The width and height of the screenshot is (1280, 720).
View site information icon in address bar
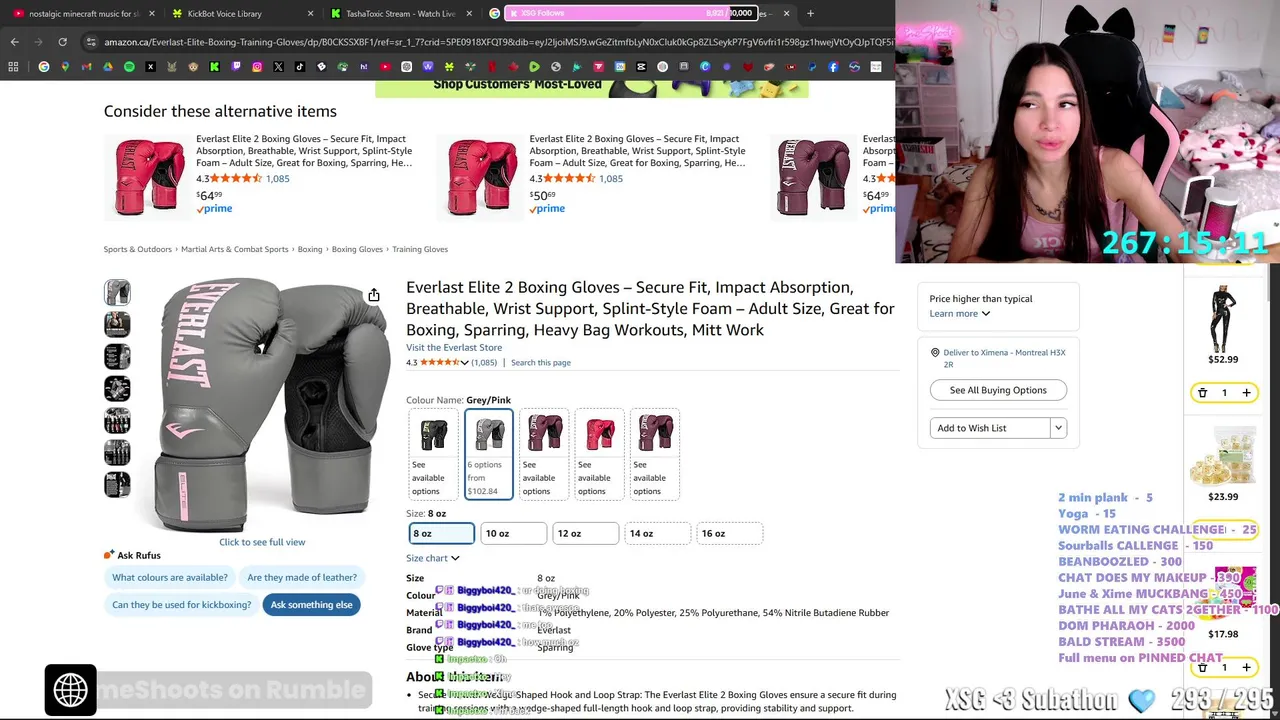click(x=91, y=42)
